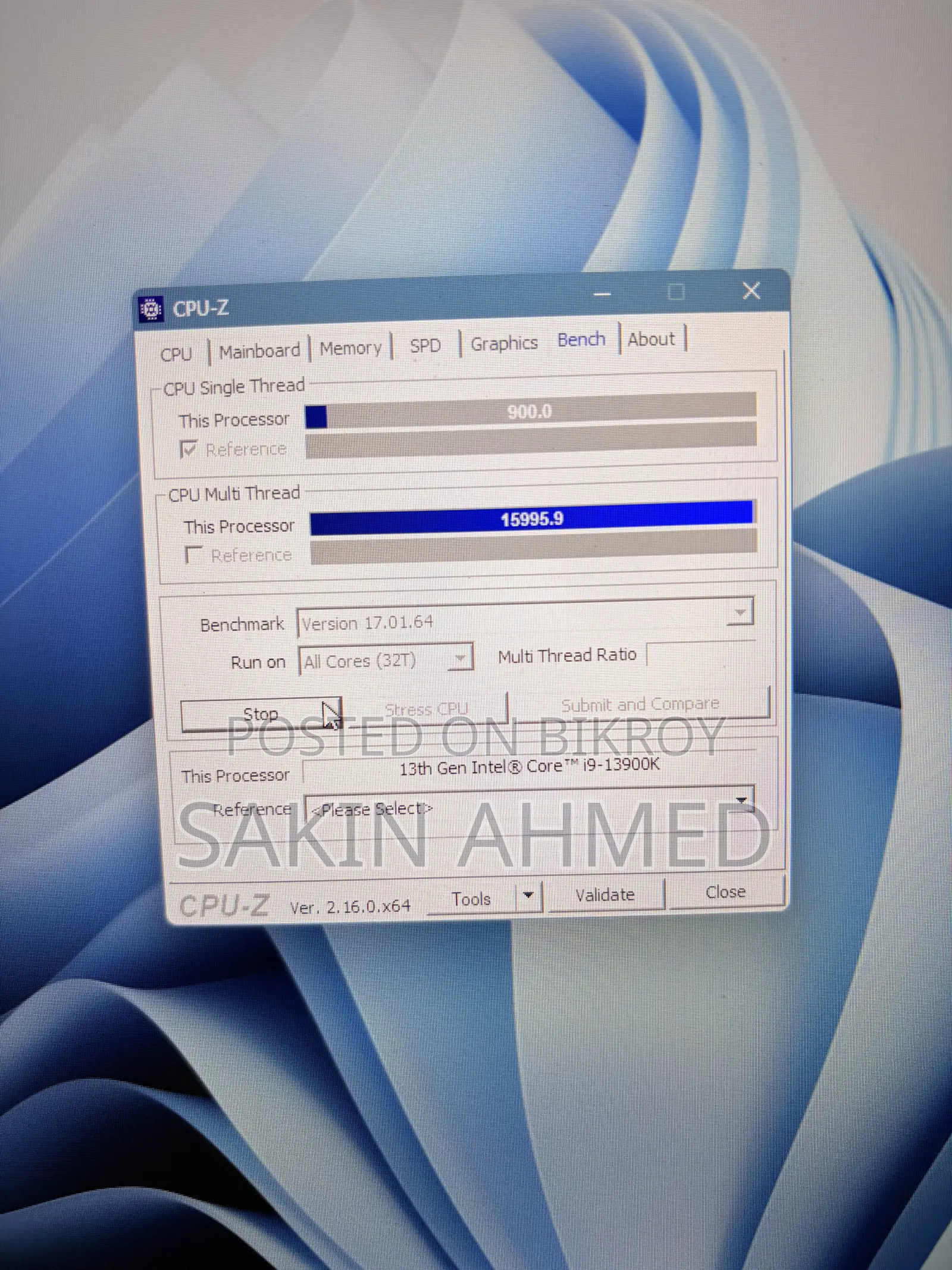The height and width of the screenshot is (1270, 952).
Task: Open the Run on cores dropdown
Action: 460,658
